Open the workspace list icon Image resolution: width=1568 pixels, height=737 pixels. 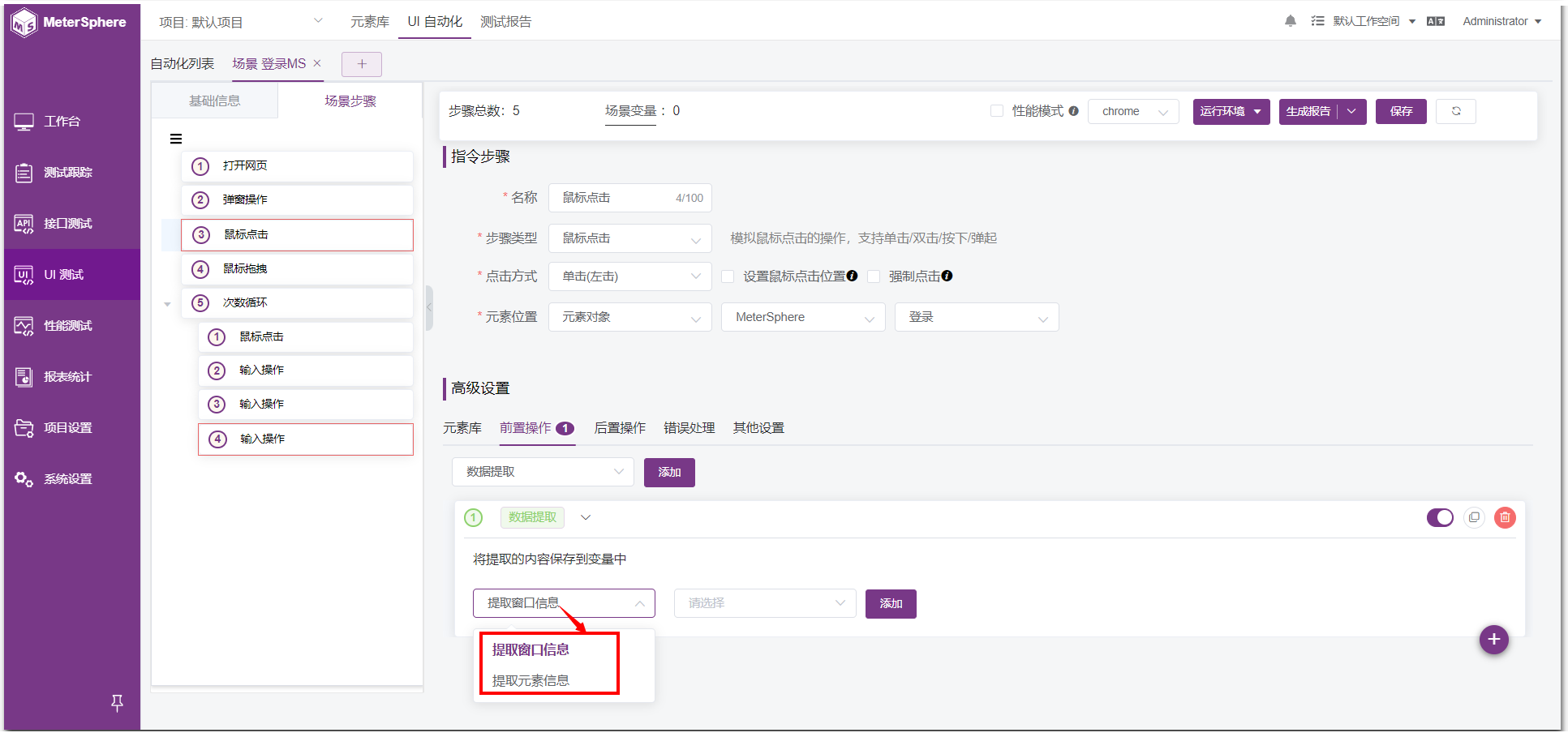click(1318, 21)
